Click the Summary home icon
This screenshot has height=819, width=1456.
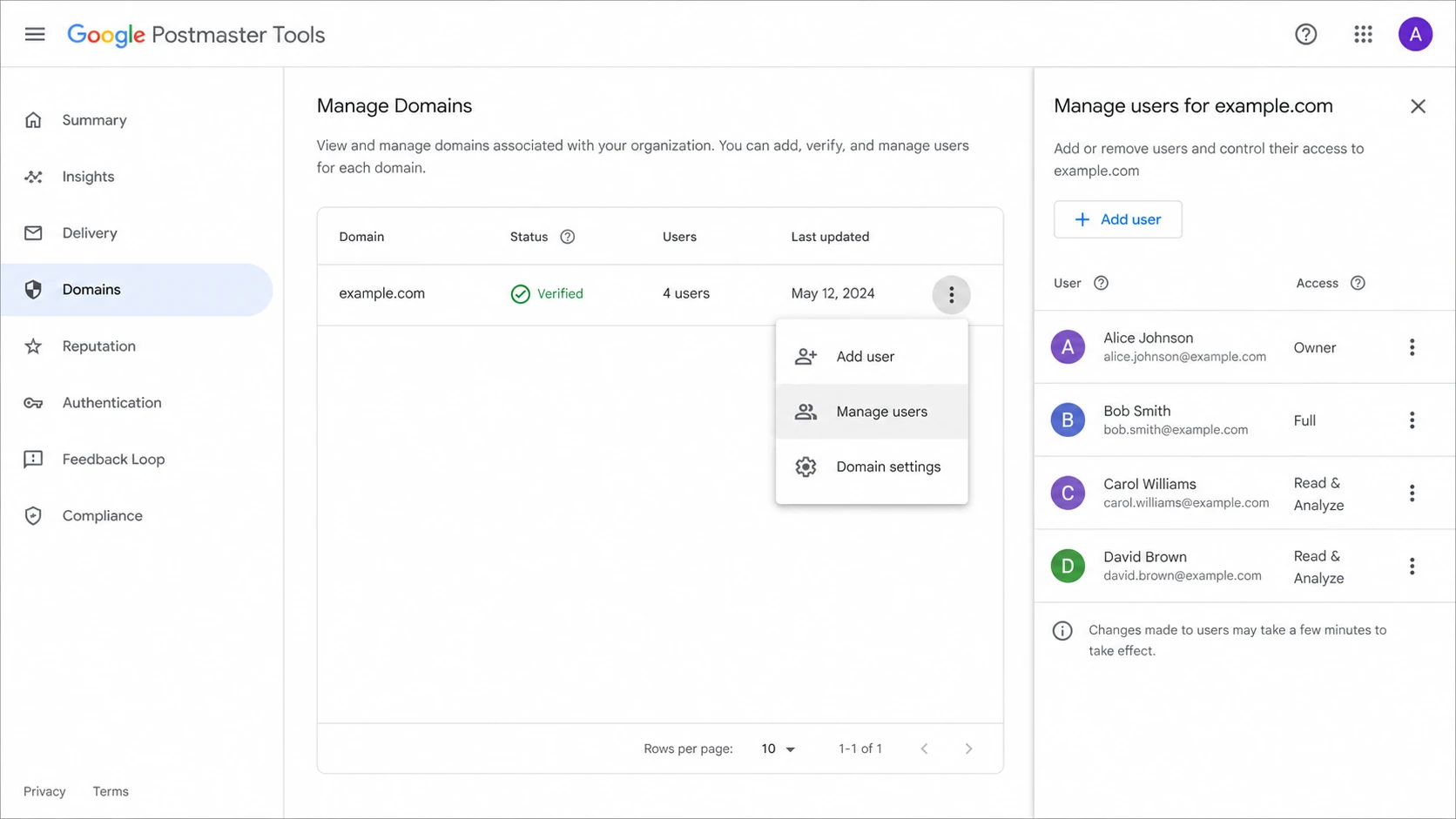(33, 120)
